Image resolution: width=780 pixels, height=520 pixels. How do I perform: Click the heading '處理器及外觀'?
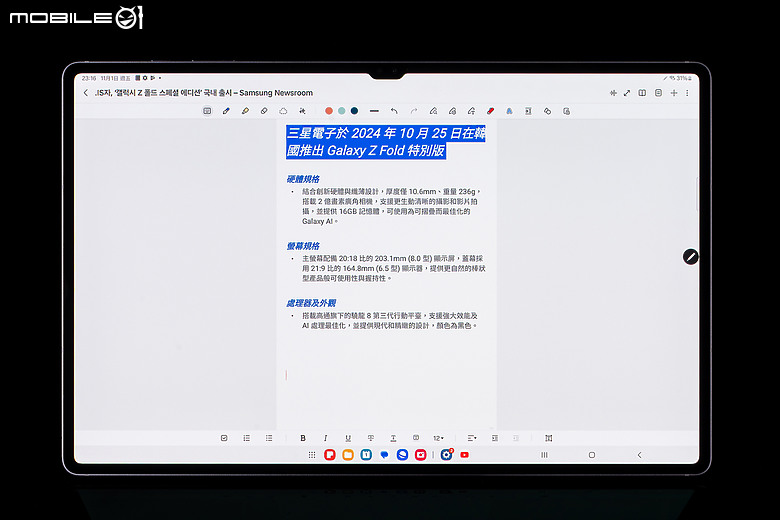coord(311,303)
